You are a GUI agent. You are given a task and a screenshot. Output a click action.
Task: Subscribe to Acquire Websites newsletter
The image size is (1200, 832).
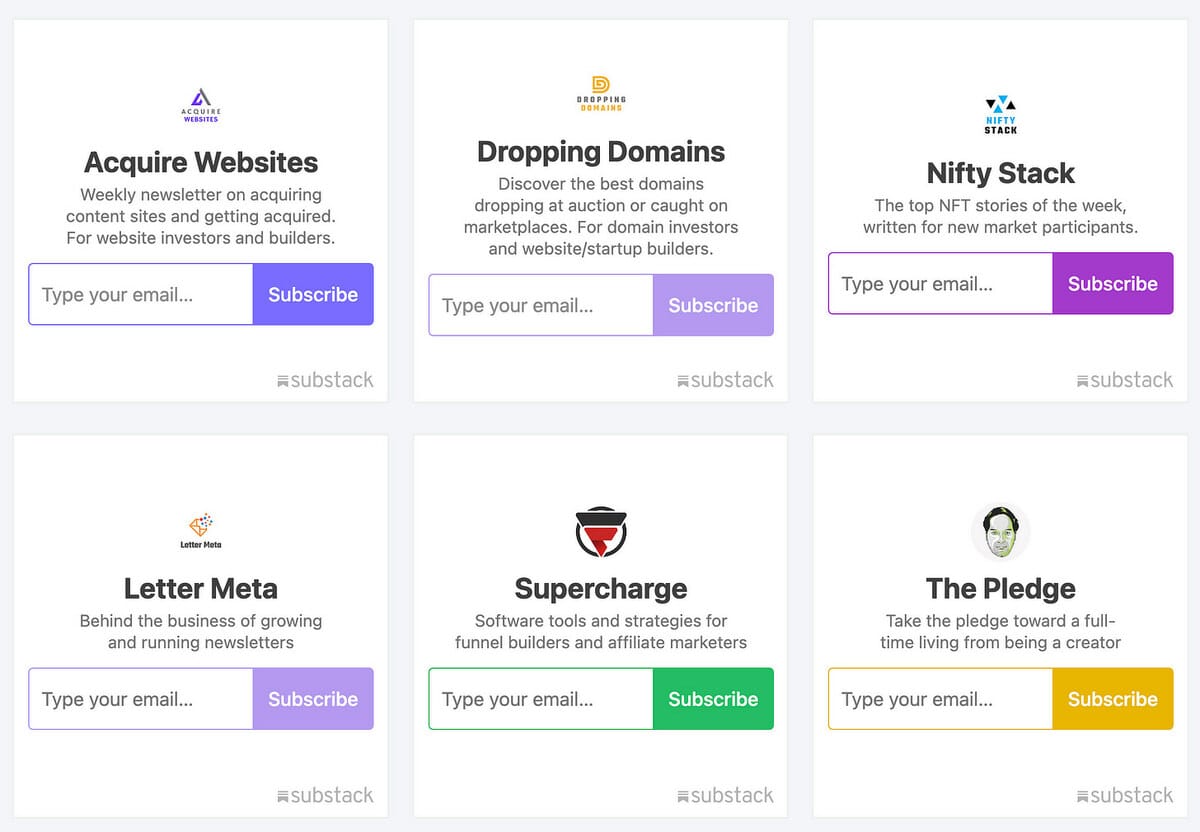(313, 294)
